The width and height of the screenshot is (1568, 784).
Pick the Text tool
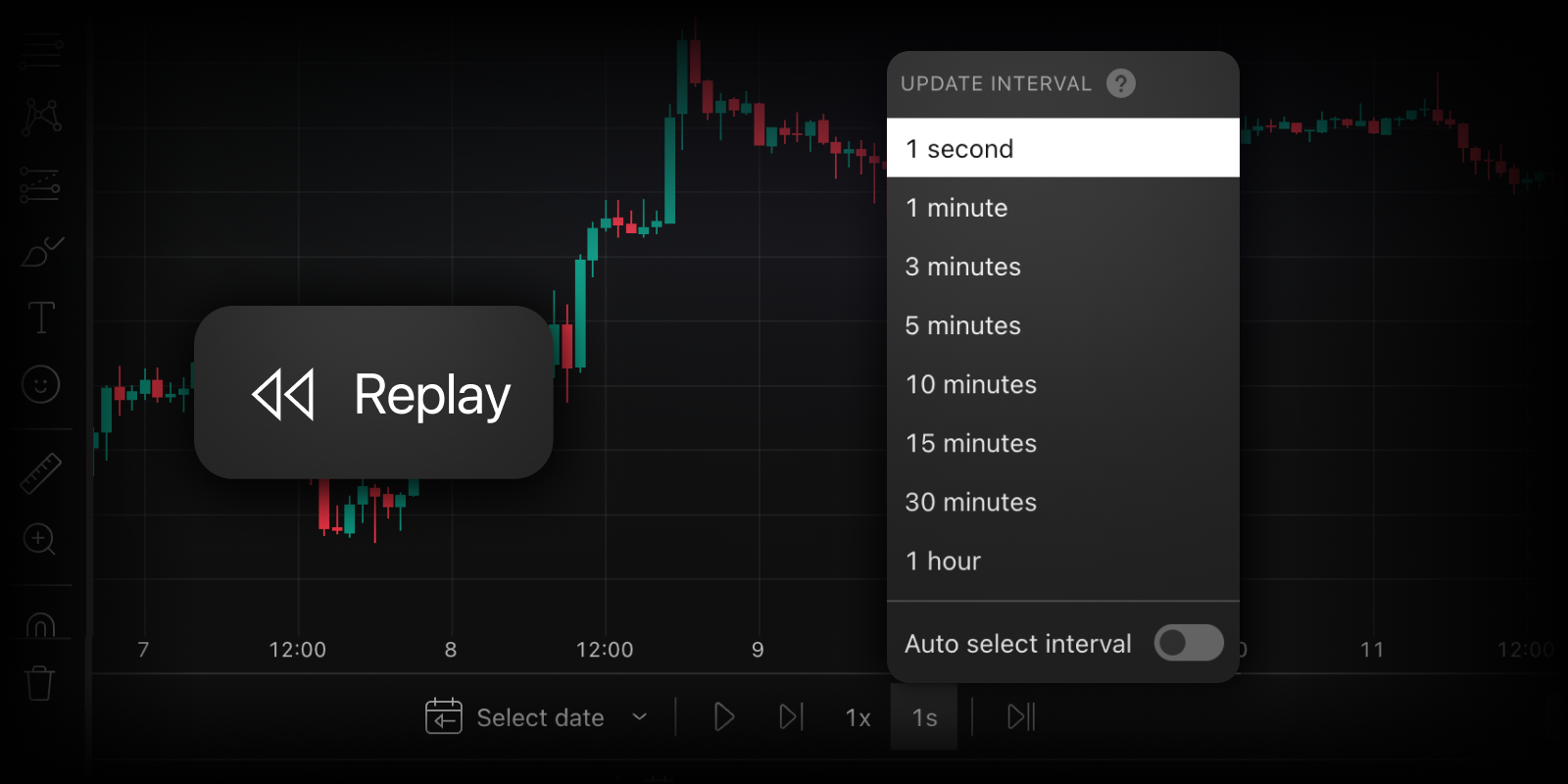pos(41,318)
